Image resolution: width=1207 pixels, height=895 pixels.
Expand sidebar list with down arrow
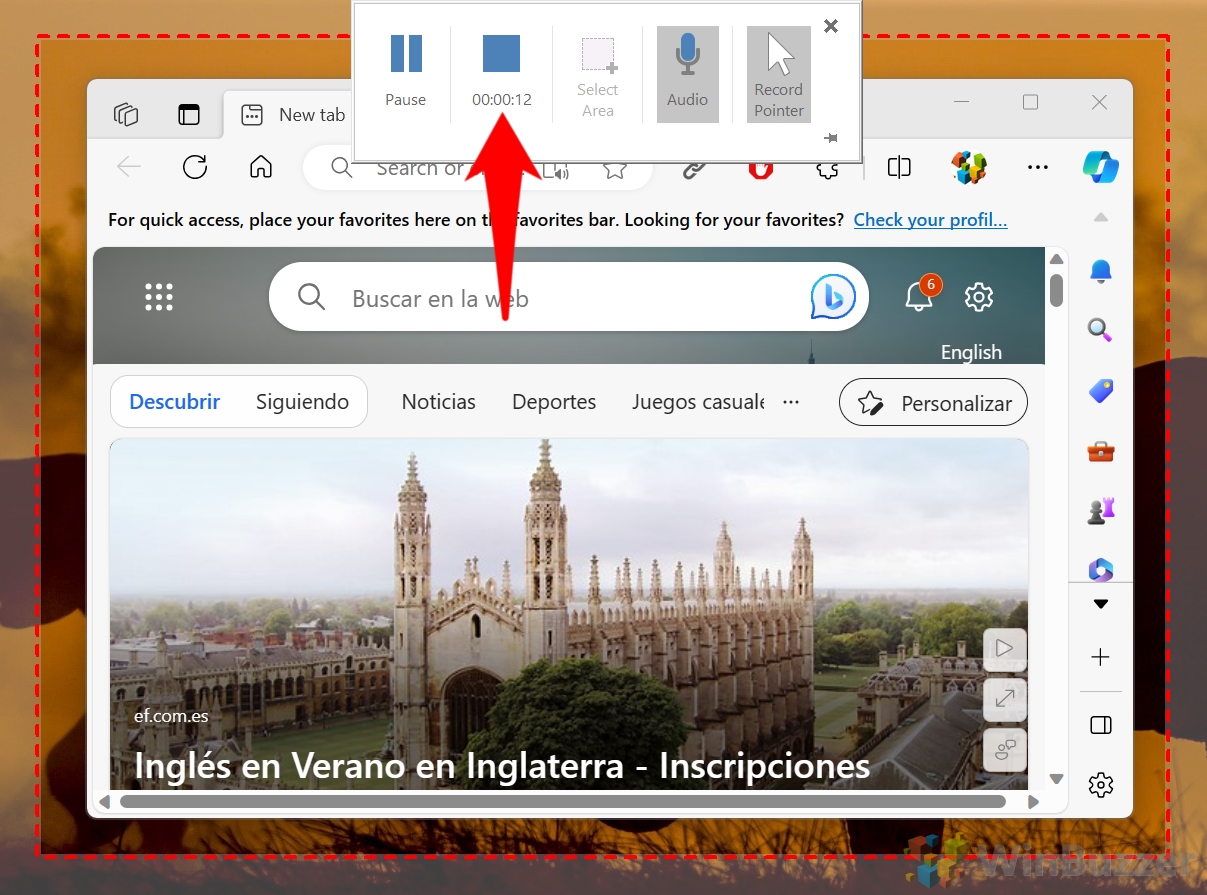(x=1100, y=604)
